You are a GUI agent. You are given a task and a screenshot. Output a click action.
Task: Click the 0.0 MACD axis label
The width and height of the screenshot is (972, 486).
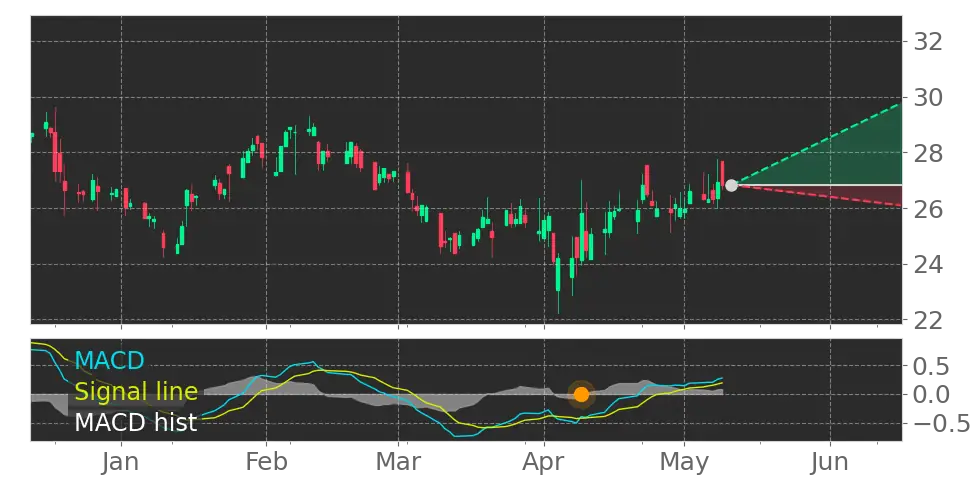pyautogui.click(x=933, y=394)
